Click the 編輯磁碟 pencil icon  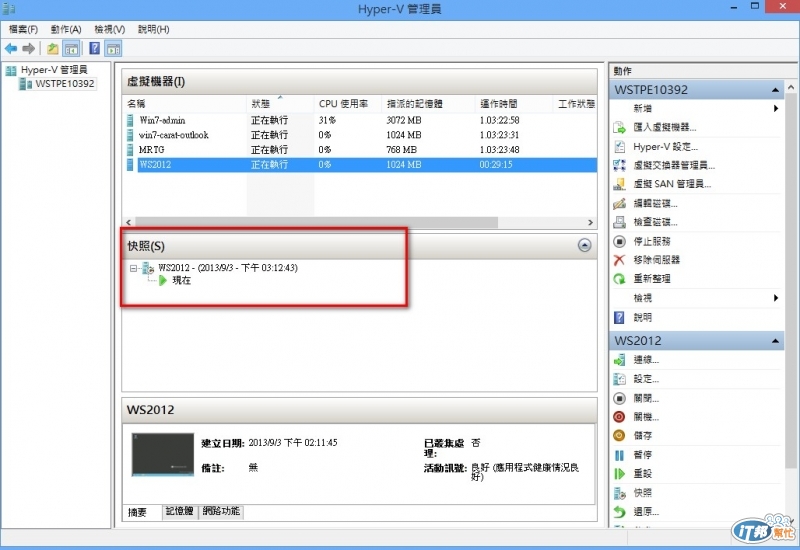[619, 204]
